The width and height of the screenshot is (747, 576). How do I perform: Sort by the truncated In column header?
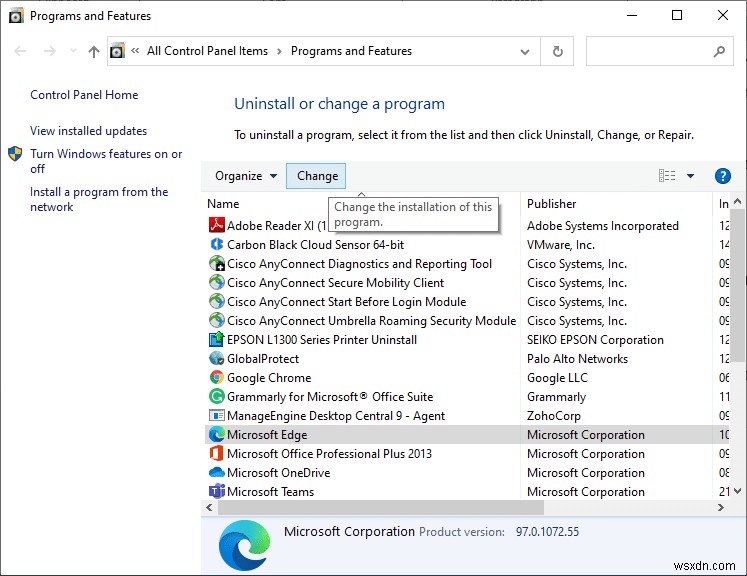[x=723, y=204]
